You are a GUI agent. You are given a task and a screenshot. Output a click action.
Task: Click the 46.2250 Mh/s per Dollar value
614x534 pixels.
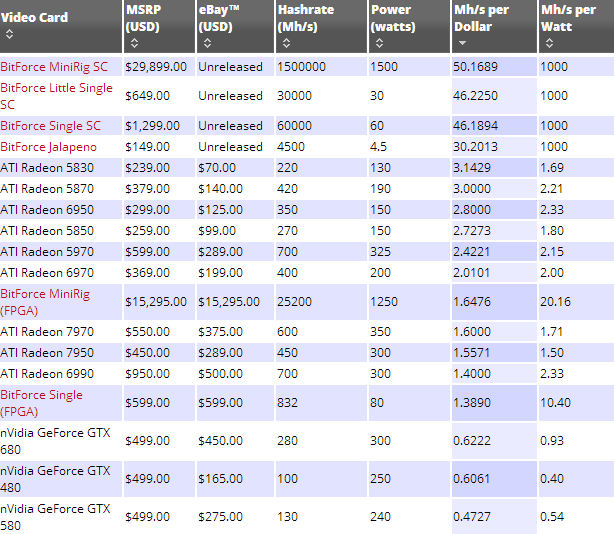[475, 96]
